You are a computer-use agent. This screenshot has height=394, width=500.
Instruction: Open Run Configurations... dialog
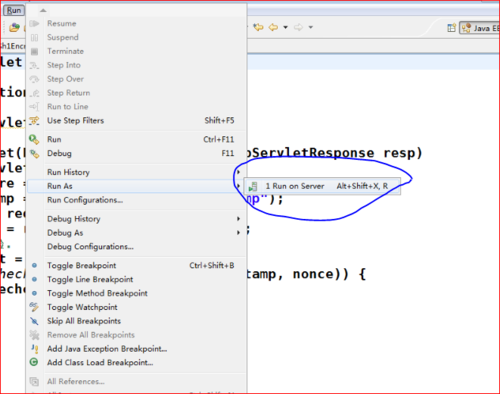pyautogui.click(x=137, y=200)
